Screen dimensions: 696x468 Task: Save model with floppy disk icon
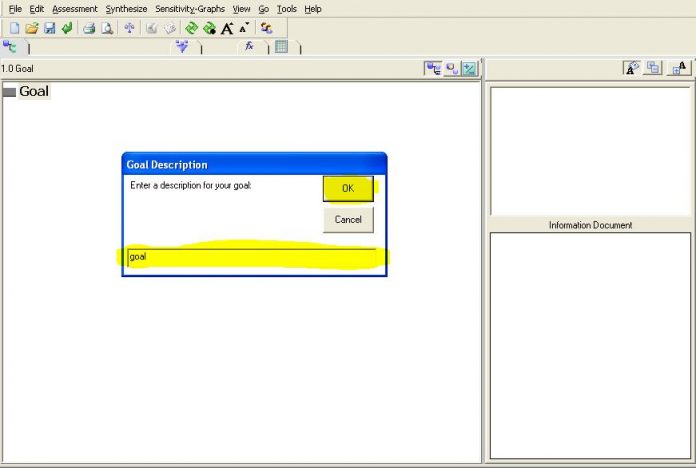pos(49,28)
